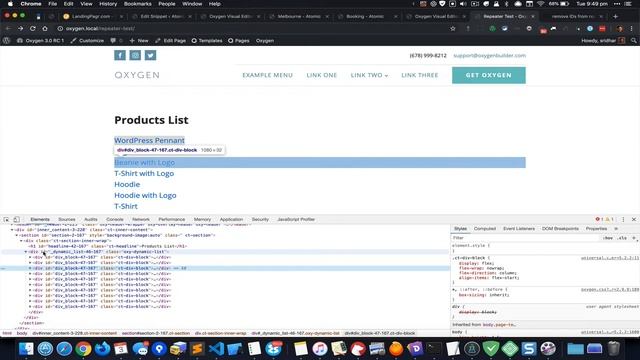Click the OXYGEN site logo
640x360 pixels.
pyautogui.click(x=137, y=75)
